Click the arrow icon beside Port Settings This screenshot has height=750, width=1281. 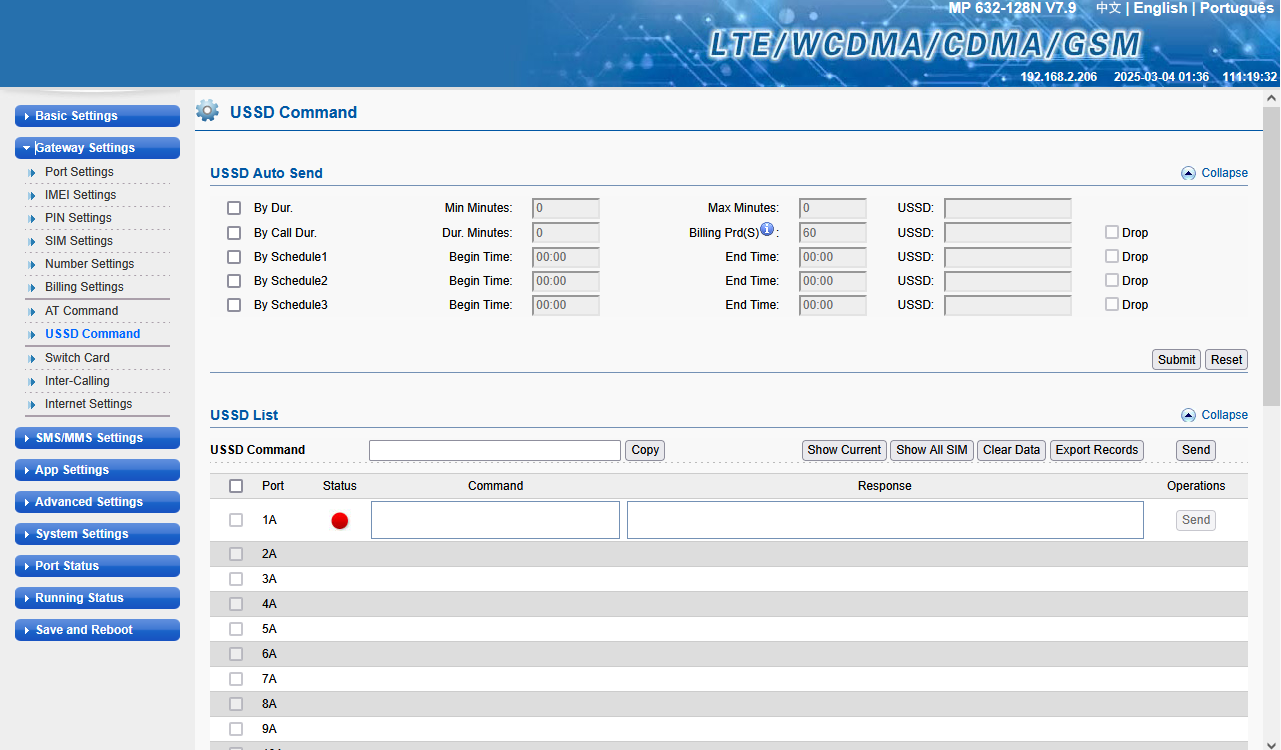(x=32, y=173)
